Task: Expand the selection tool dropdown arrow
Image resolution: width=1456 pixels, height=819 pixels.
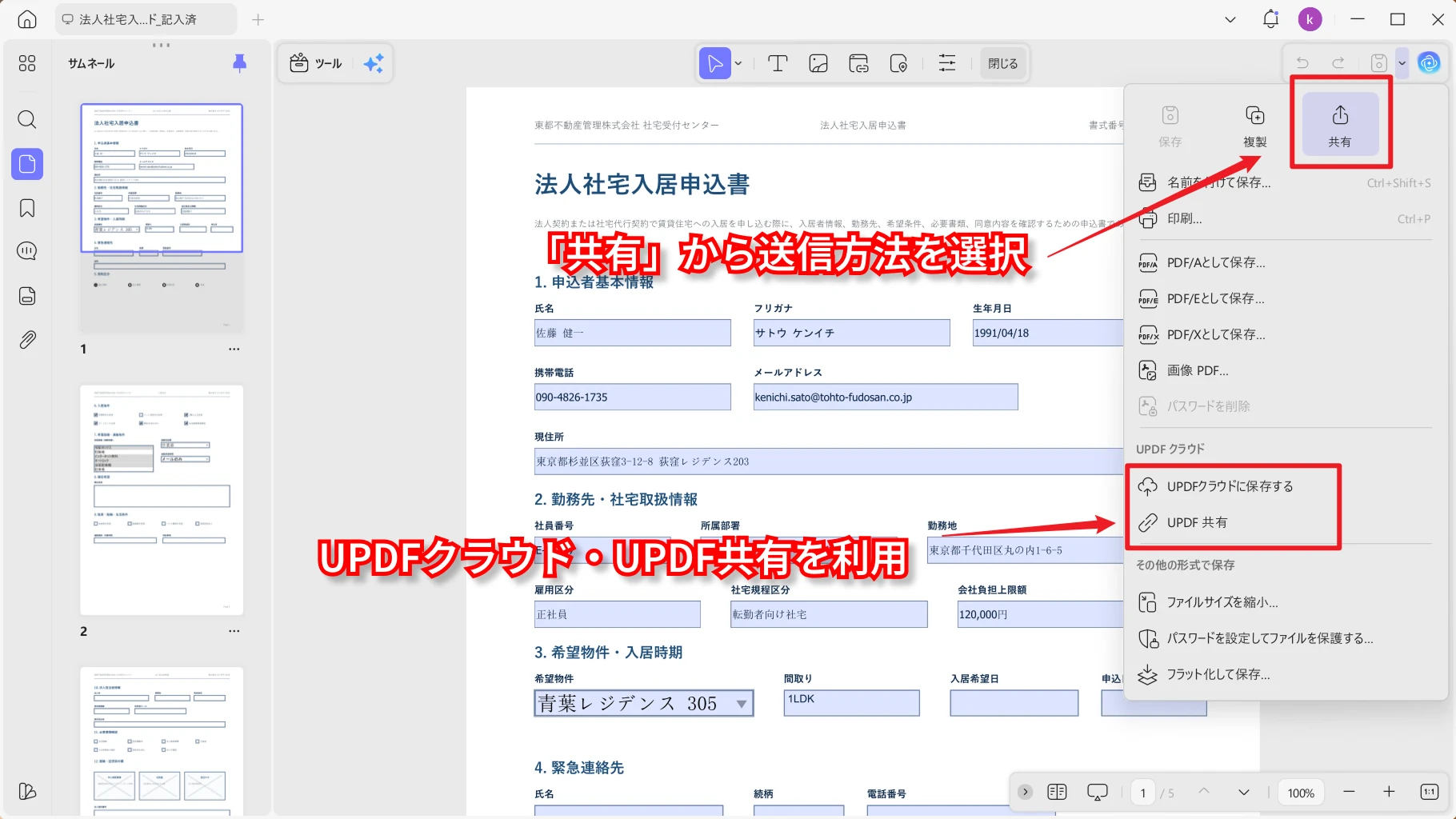Action: pyautogui.click(x=738, y=63)
